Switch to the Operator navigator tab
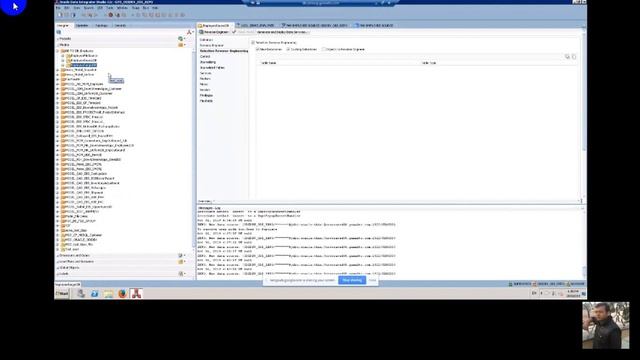Image resolution: width=640 pixels, height=360 pixels. [x=82, y=25]
